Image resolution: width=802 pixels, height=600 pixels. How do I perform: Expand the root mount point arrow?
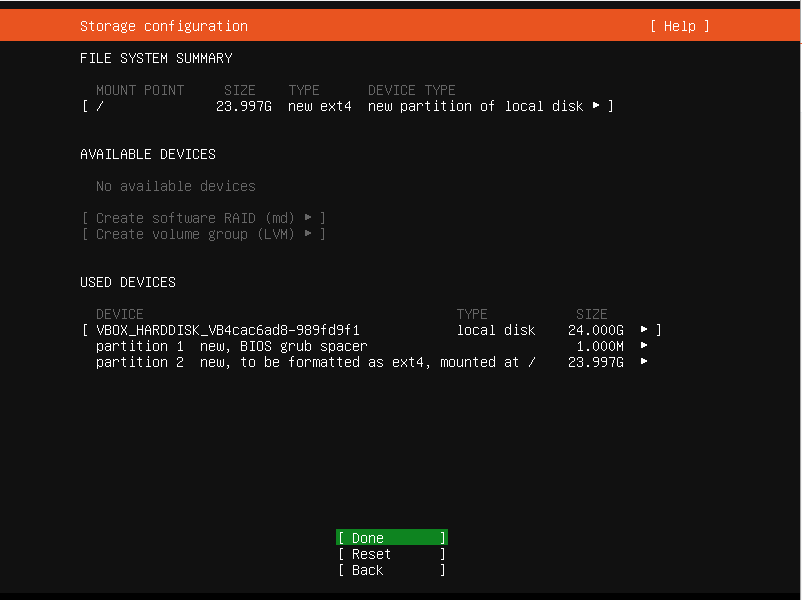596,105
